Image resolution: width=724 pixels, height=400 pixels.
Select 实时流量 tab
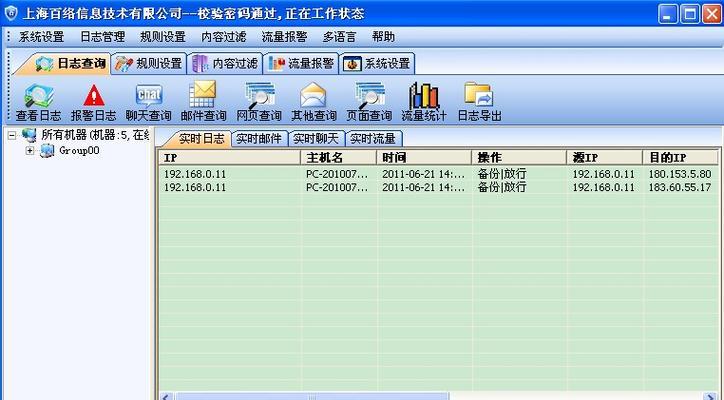[x=373, y=138]
